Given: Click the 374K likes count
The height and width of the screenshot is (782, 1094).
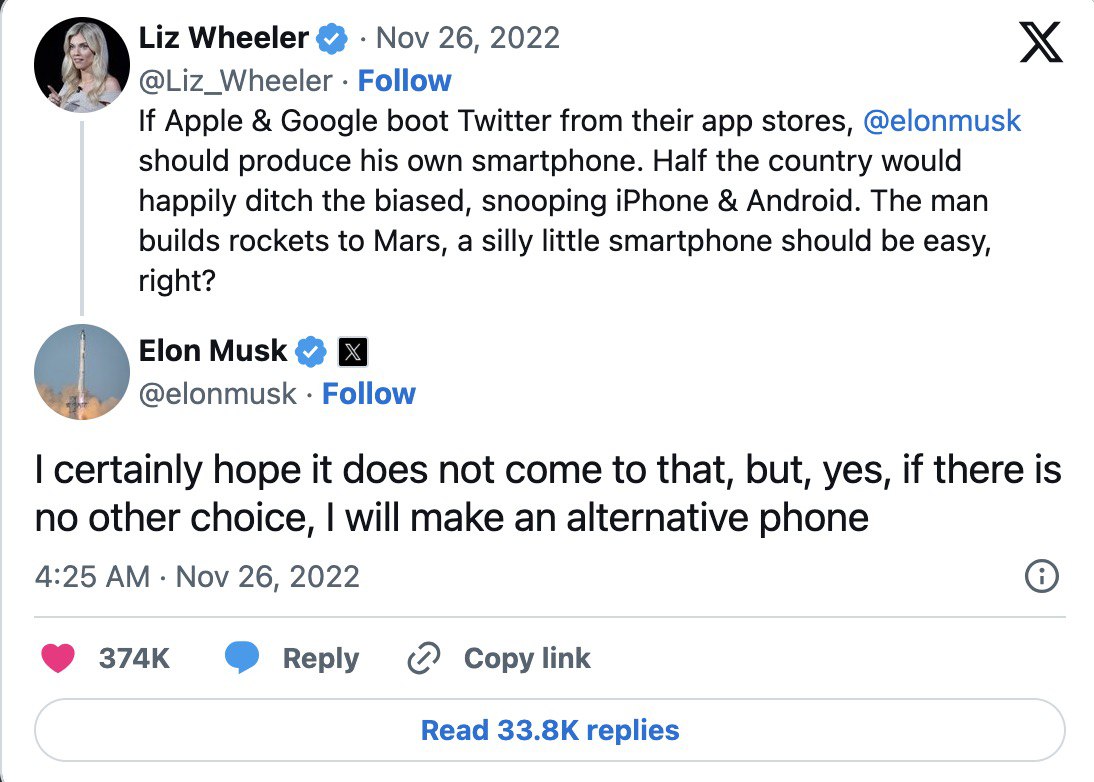Looking at the screenshot, I should pyautogui.click(x=134, y=658).
